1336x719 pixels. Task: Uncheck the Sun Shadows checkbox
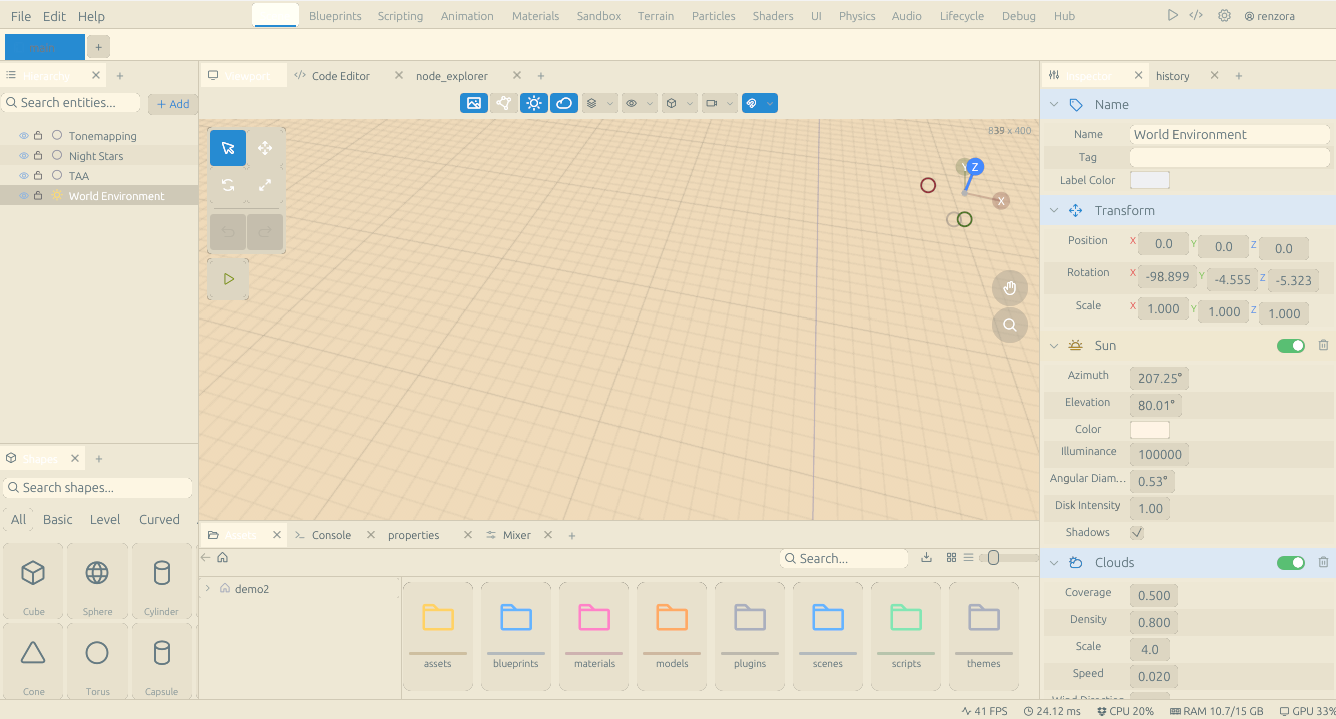tap(1137, 533)
